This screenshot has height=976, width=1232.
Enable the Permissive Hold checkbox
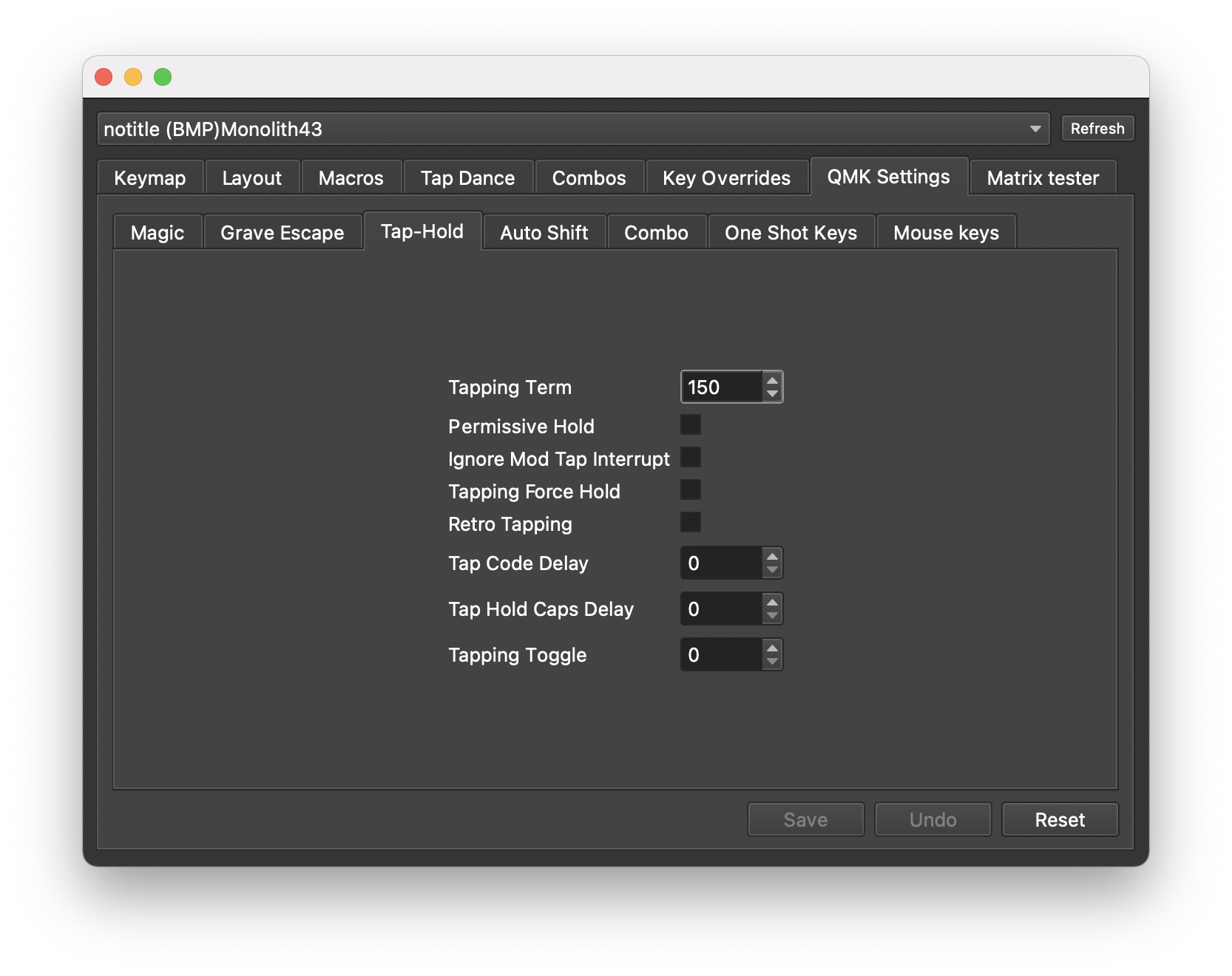tap(691, 425)
